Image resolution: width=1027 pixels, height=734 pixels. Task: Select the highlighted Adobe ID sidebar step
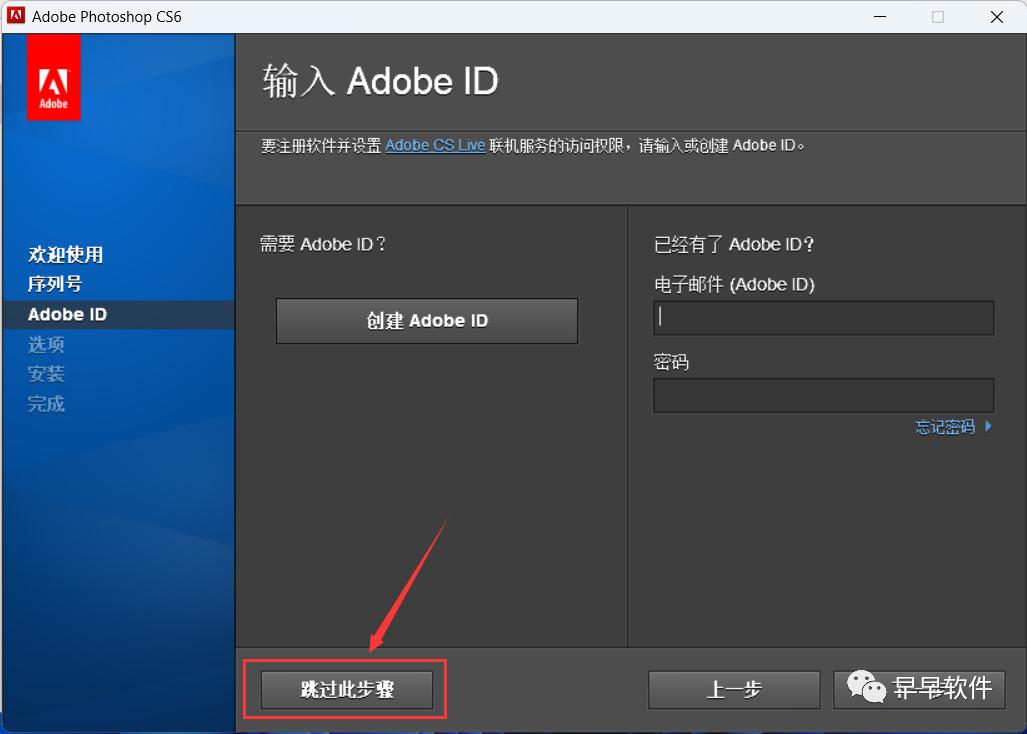(x=67, y=314)
